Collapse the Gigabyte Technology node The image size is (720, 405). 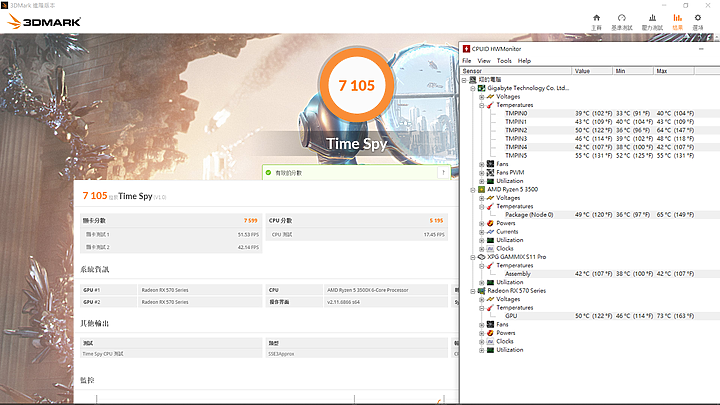pos(473,88)
